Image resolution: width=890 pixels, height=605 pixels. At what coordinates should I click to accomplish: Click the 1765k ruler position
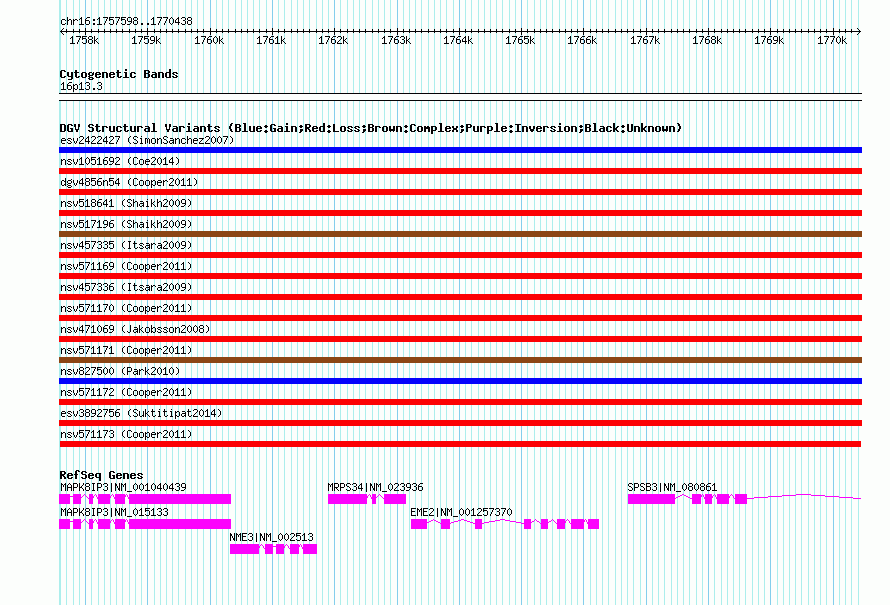[520, 41]
